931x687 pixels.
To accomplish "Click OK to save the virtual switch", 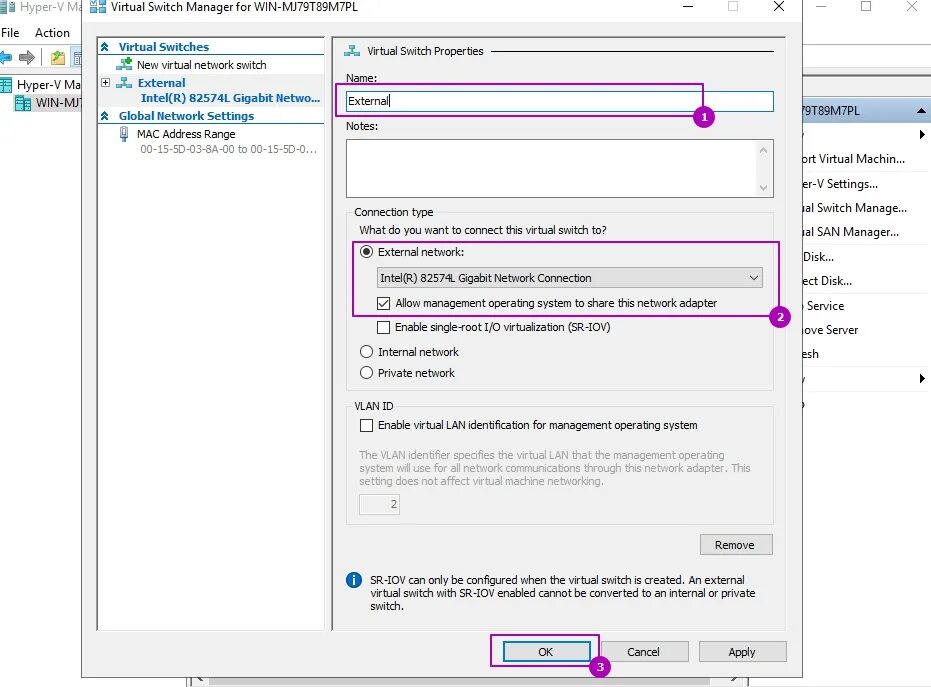I will pyautogui.click(x=546, y=652).
